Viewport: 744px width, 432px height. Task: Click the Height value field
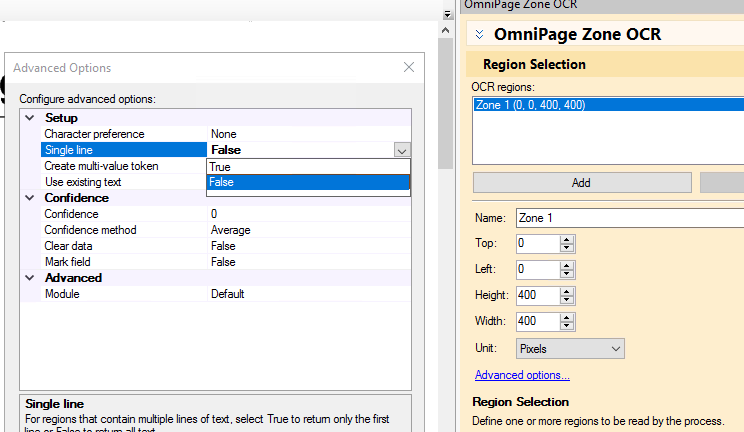(x=538, y=295)
